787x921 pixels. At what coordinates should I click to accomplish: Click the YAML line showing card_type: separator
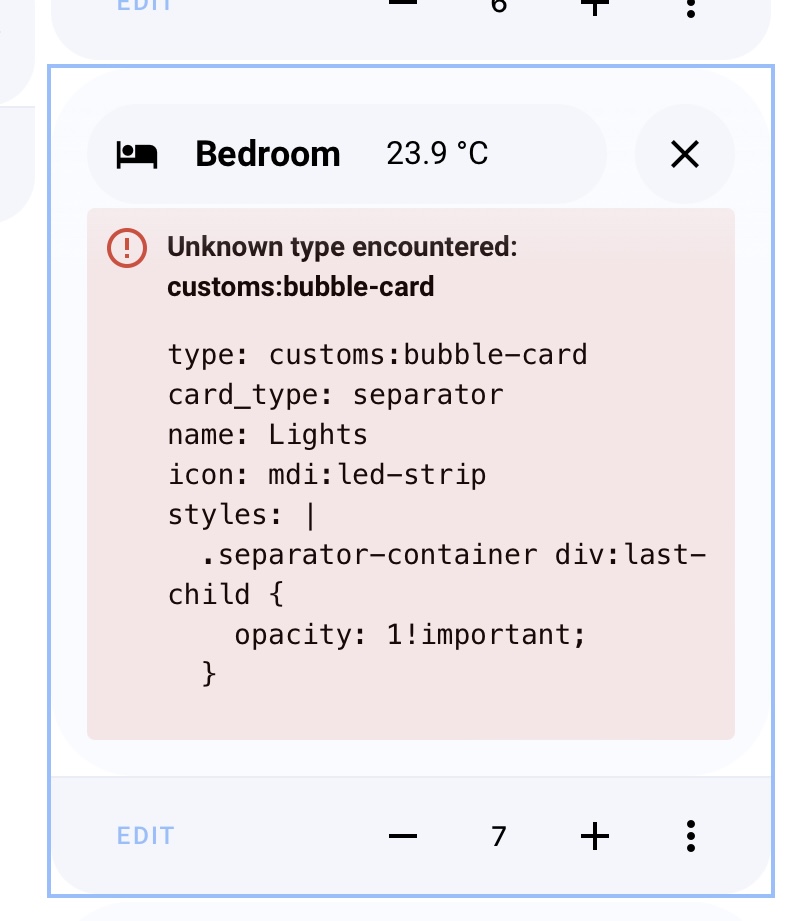coord(335,394)
